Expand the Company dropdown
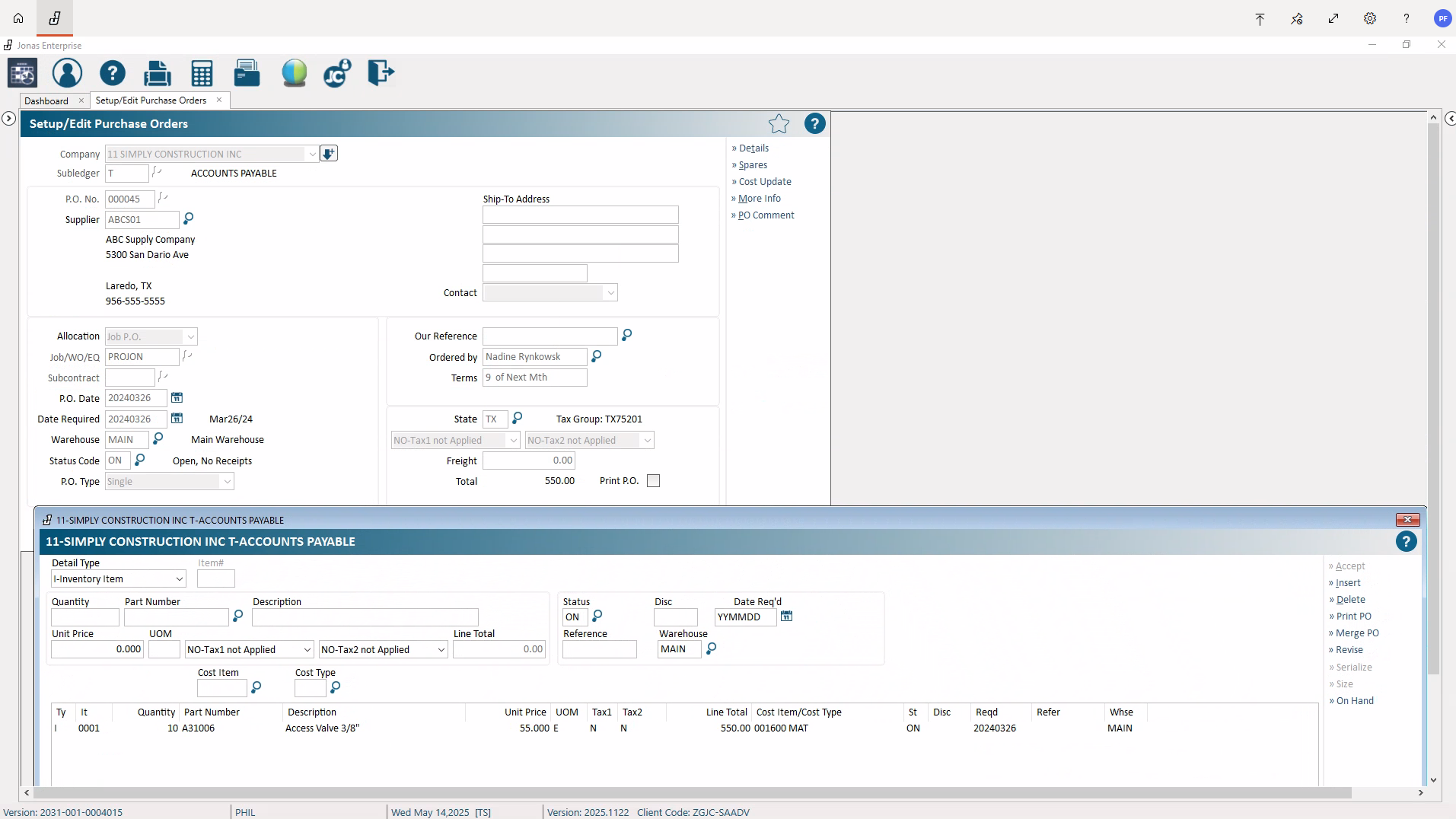This screenshot has height=819, width=1456. [x=312, y=154]
